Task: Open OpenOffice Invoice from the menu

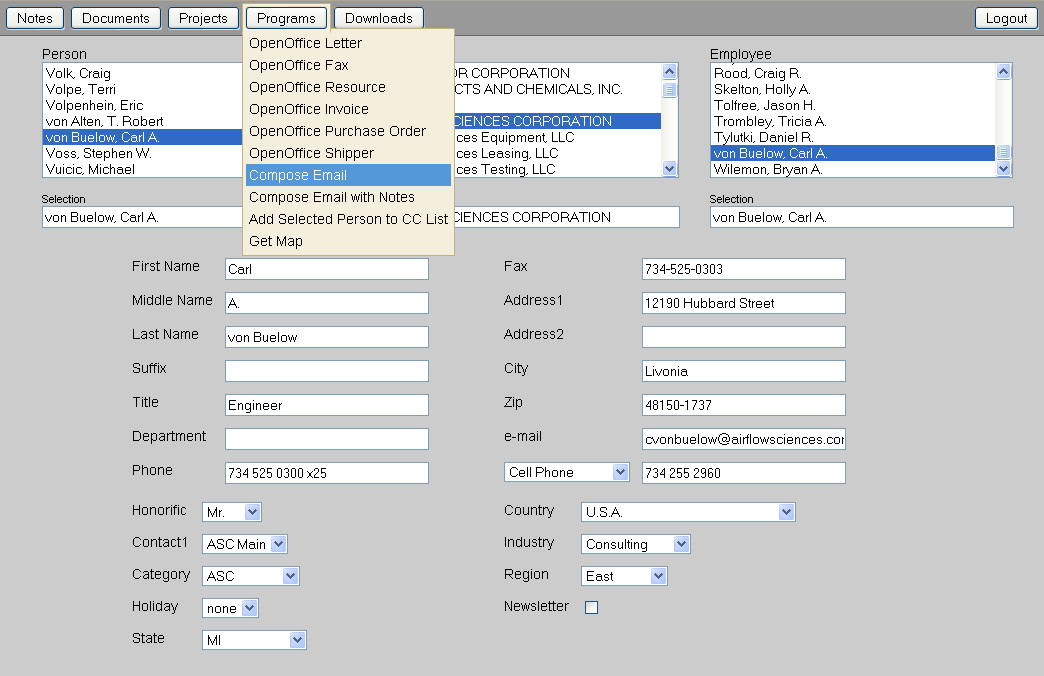Action: pyautogui.click(x=308, y=109)
